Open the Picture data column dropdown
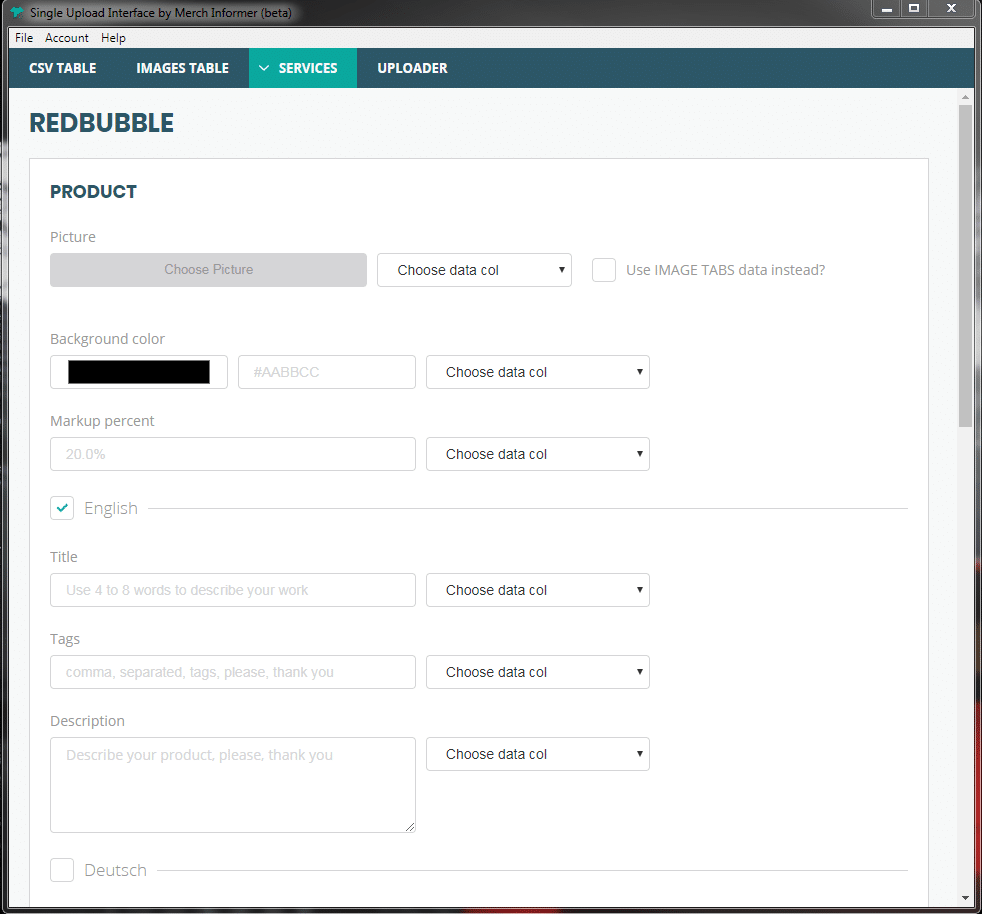The image size is (982, 914). click(x=474, y=270)
